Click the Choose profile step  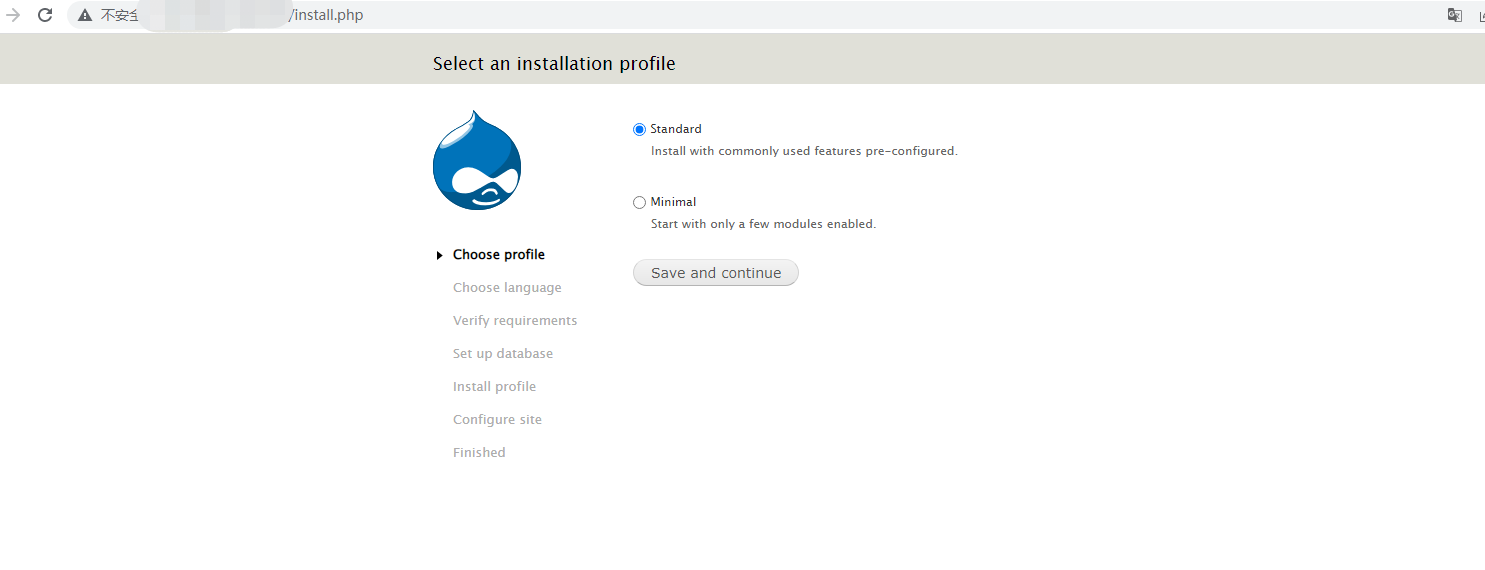(x=498, y=255)
